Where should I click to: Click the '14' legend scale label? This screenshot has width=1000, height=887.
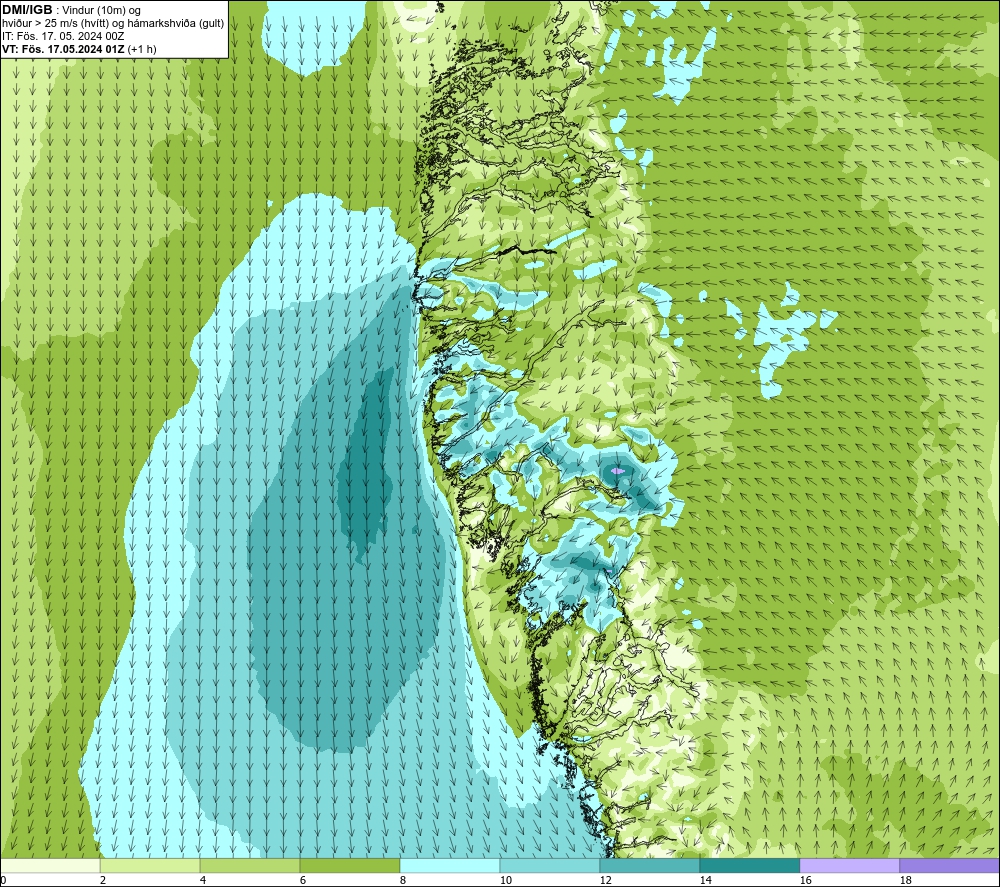coord(705,881)
